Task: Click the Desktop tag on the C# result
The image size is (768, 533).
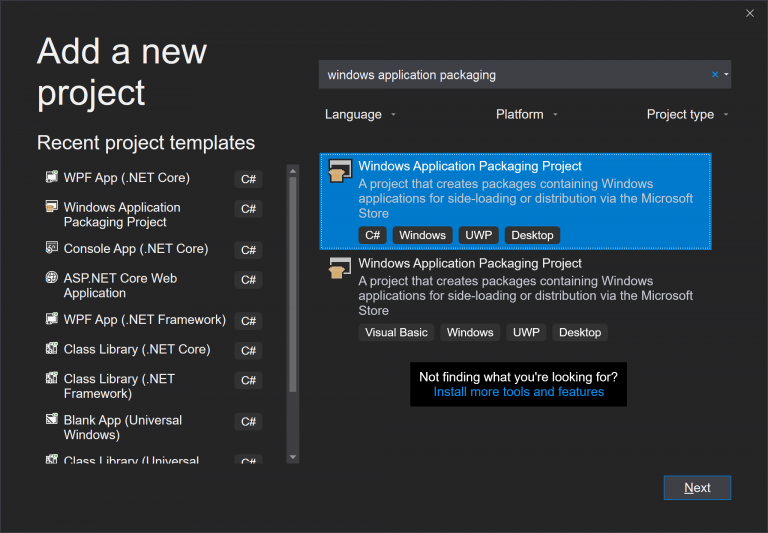Action: point(532,235)
